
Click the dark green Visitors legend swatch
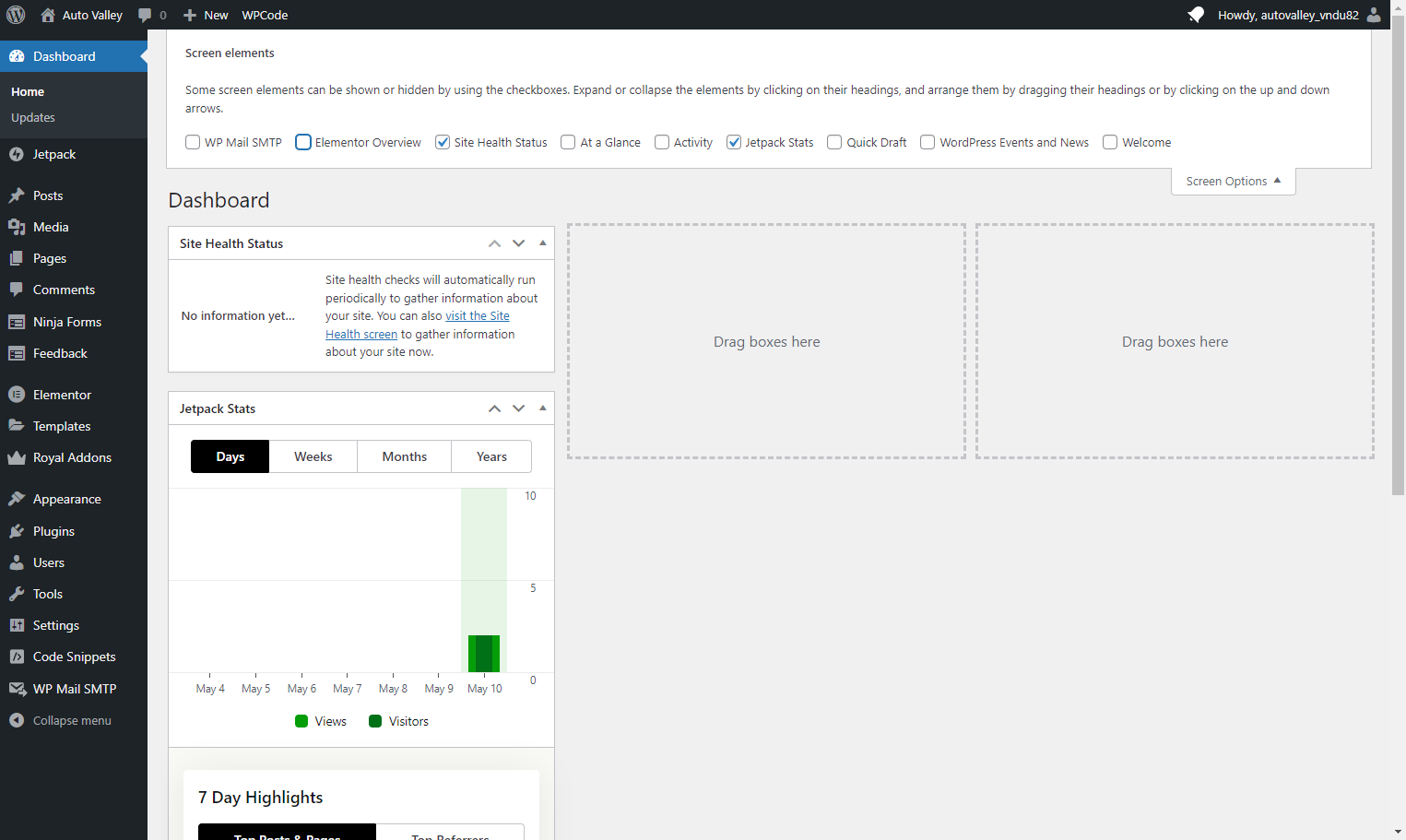click(x=375, y=721)
